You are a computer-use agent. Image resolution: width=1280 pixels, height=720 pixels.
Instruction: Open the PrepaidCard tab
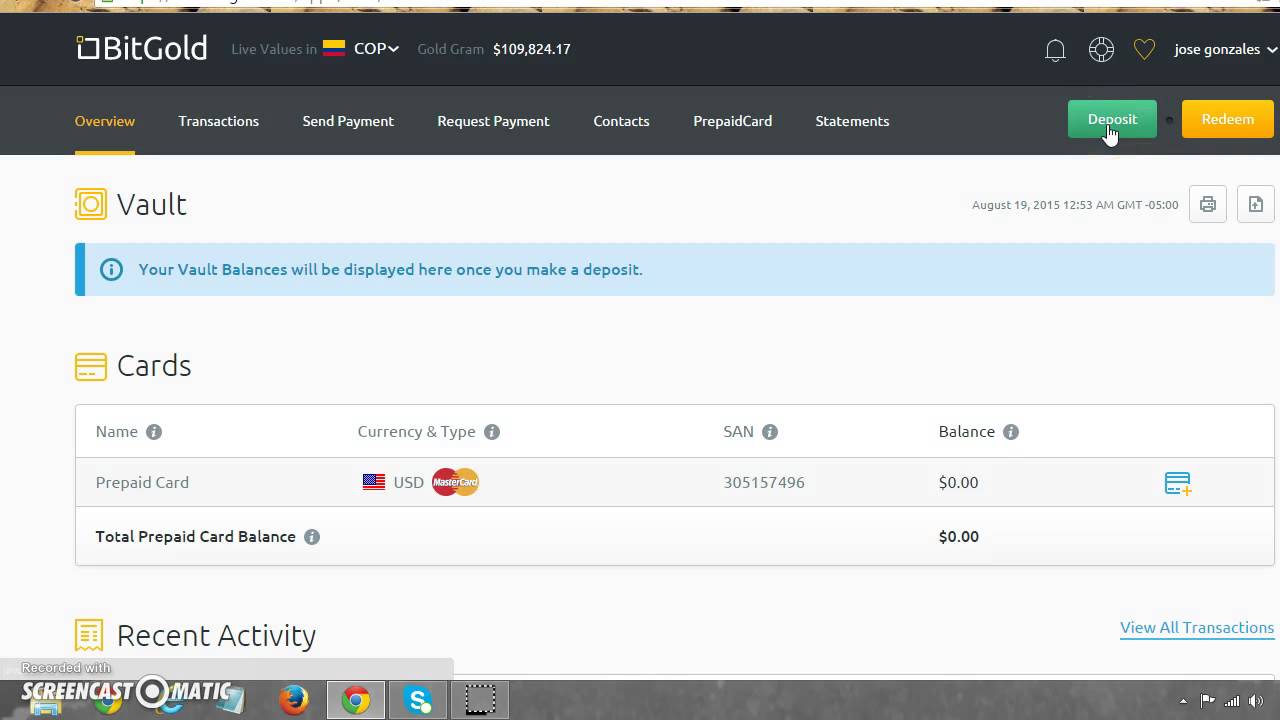(732, 121)
